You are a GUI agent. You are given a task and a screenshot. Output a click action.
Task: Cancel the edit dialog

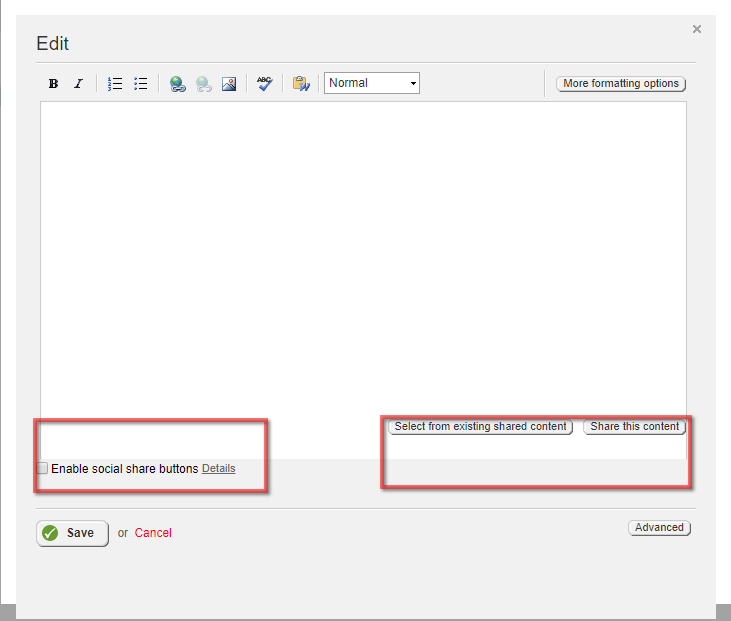[153, 533]
